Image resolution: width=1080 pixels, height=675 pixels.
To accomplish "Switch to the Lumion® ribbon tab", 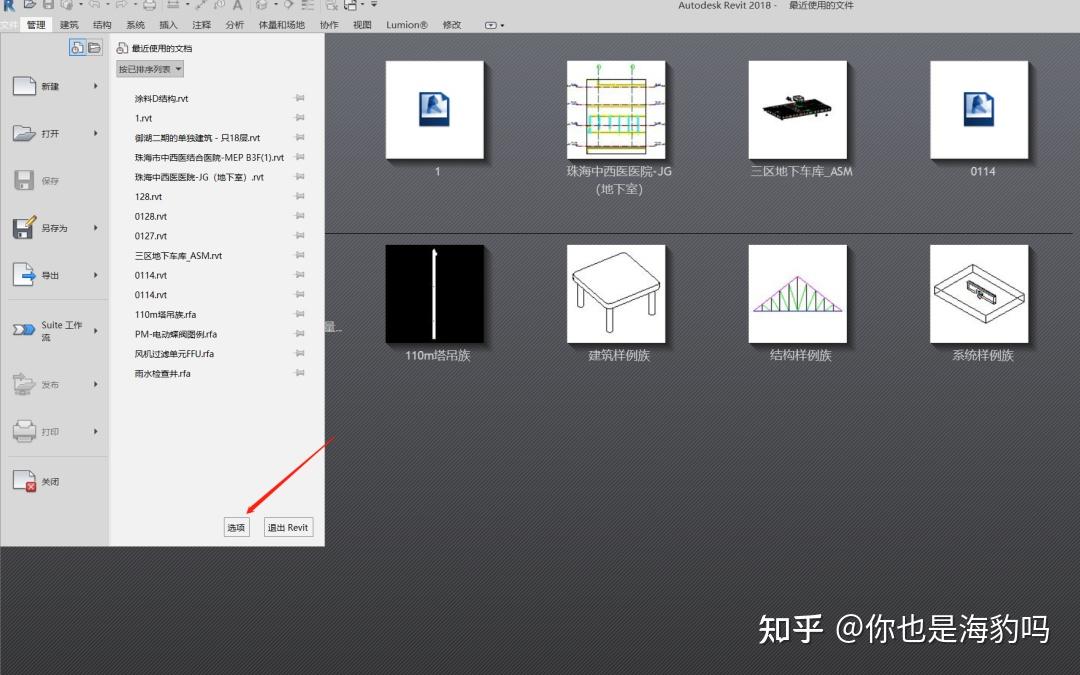I will point(406,25).
